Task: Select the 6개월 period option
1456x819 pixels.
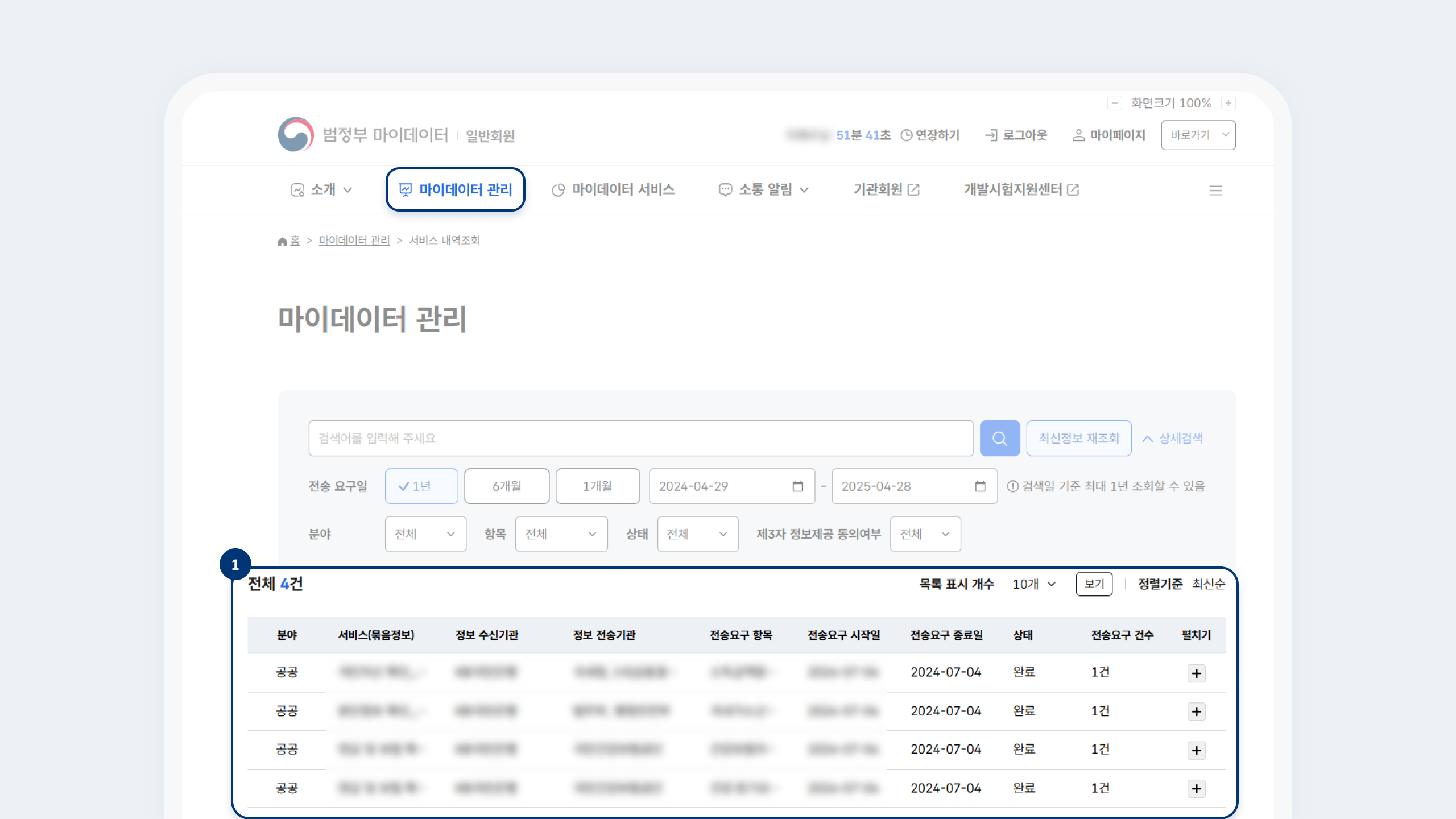Action: pos(507,486)
